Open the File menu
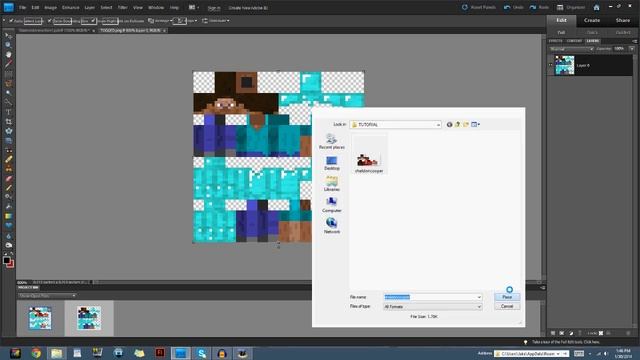640x360 pixels. coord(22,8)
